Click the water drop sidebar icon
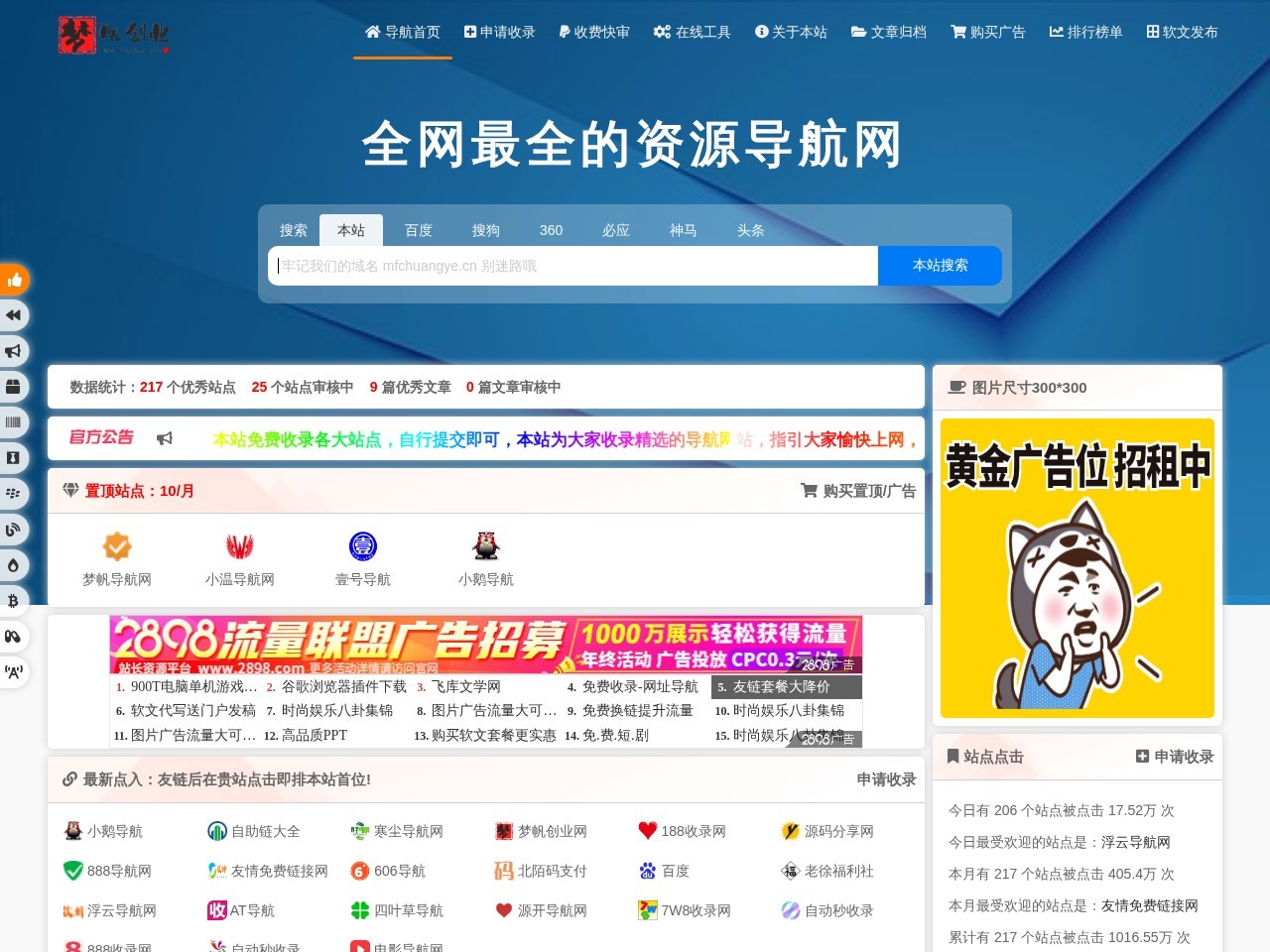This screenshot has width=1270, height=952. coord(14,565)
